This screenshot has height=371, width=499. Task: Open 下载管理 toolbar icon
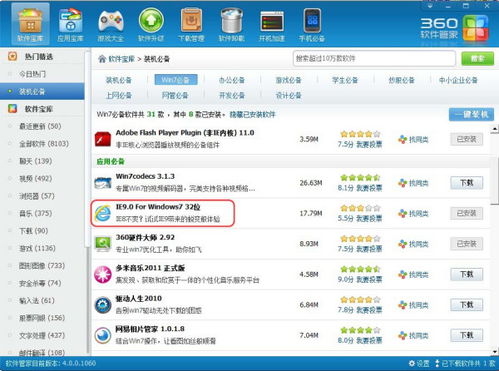pos(191,24)
